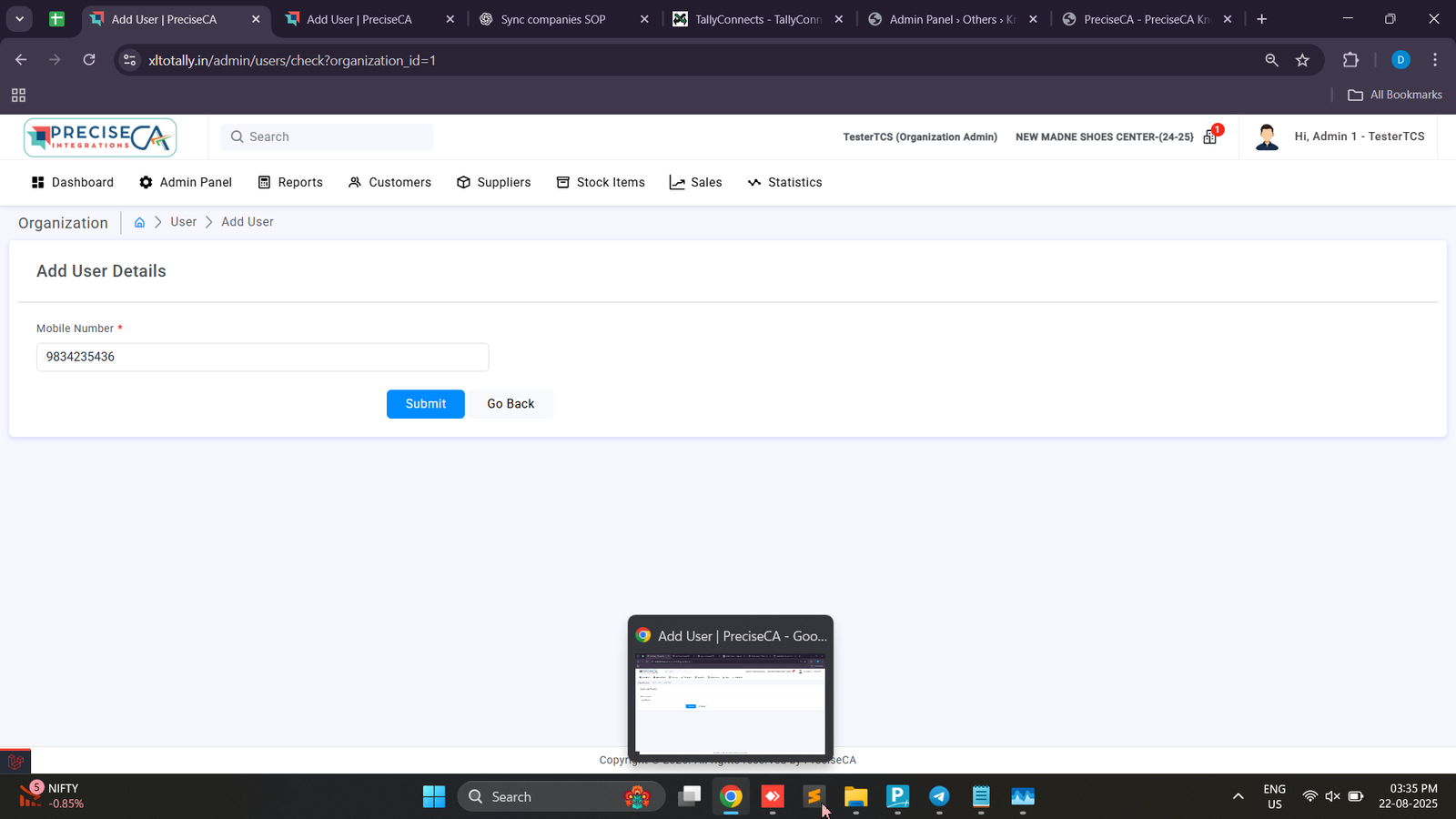Click the Mobile Number input field
The width and height of the screenshot is (1456, 819).
262,357
